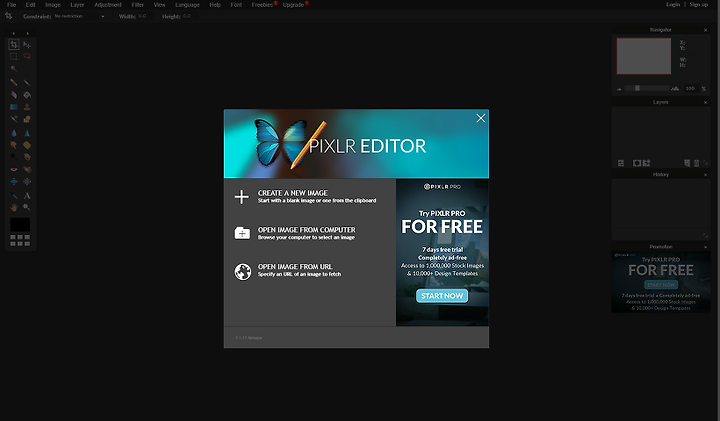Screen dimensions: 720x421
Task: Select the Crop tool in the toolbox
Action: tap(14, 45)
